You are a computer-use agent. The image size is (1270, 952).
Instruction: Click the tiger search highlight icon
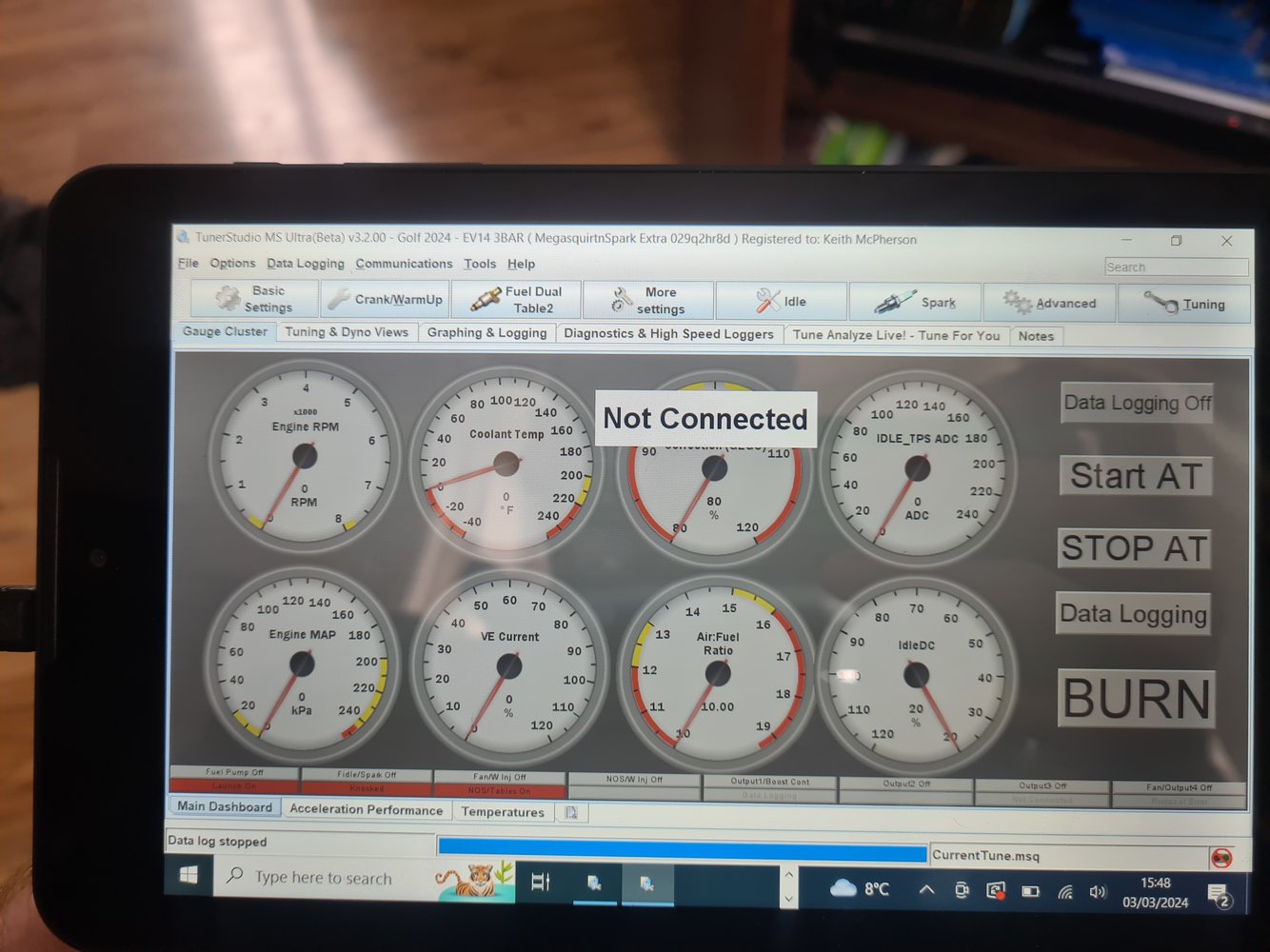(x=474, y=880)
